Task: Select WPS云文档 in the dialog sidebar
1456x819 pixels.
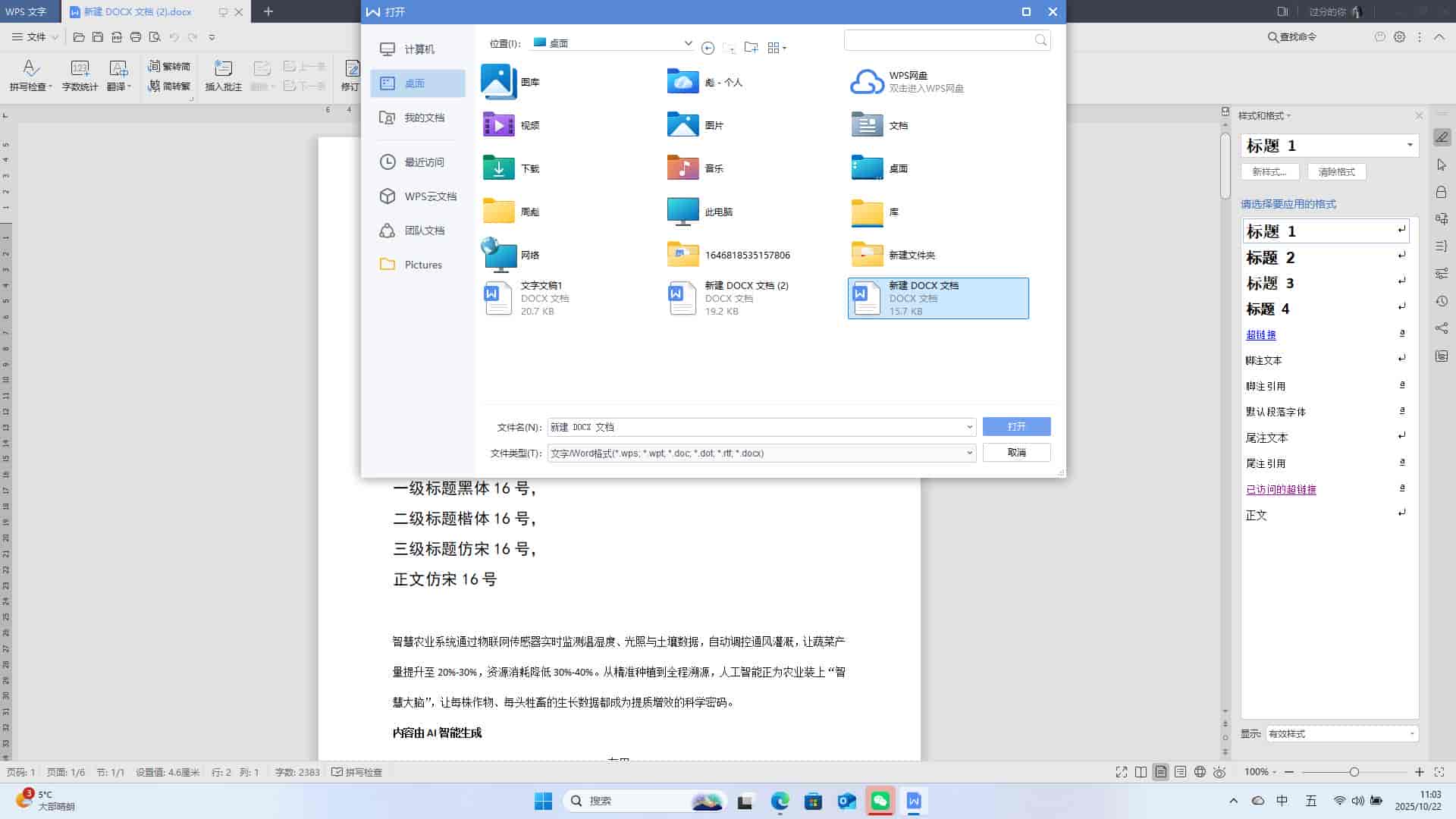Action: pos(418,196)
